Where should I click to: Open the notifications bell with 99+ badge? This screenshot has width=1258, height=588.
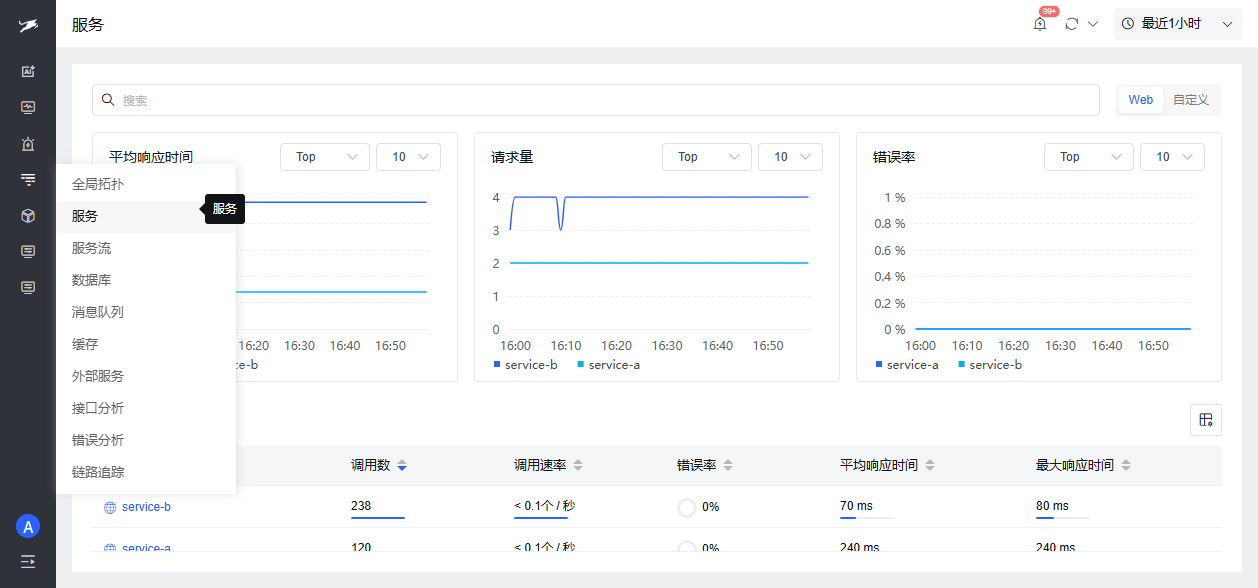pyautogui.click(x=1040, y=23)
